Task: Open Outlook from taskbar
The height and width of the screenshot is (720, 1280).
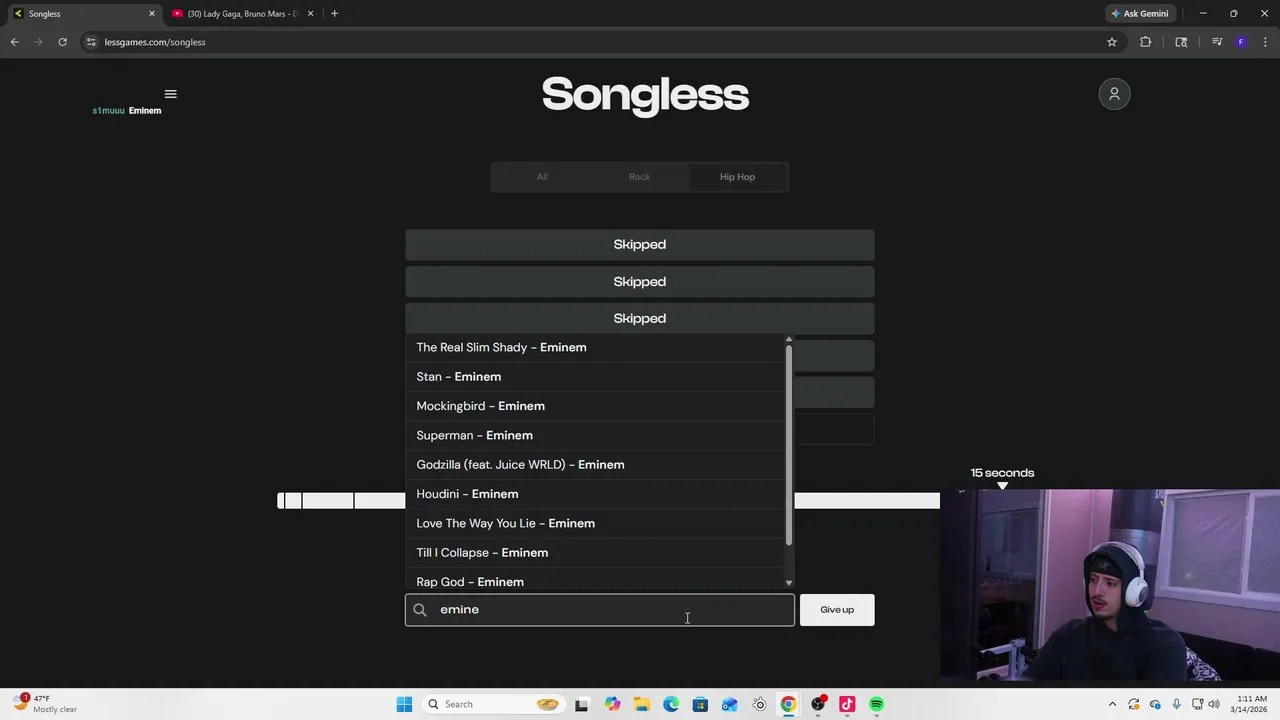Action: tap(730, 704)
